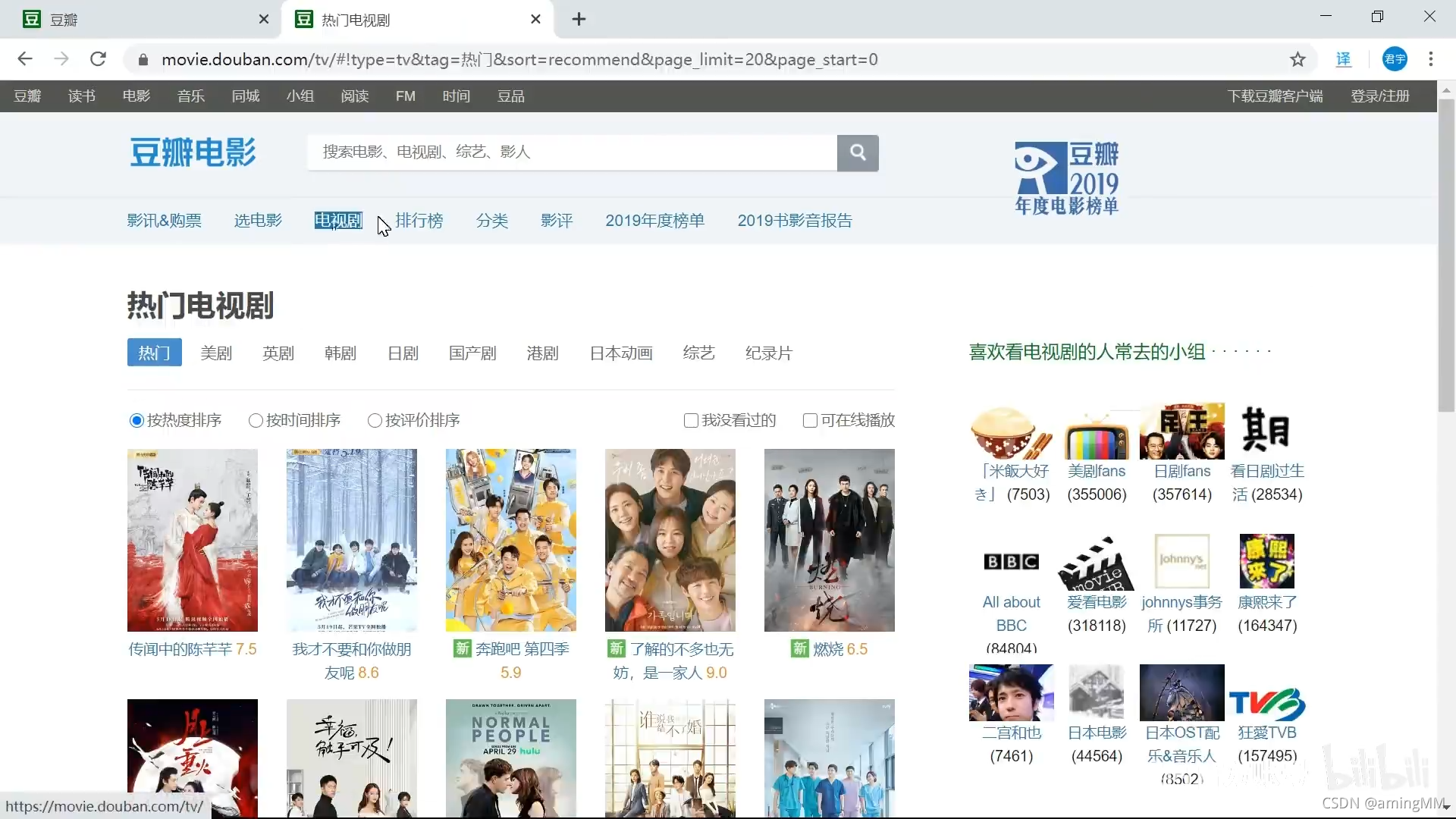Click BBC group logo icon
The width and height of the screenshot is (1456, 819).
pos(1011,562)
